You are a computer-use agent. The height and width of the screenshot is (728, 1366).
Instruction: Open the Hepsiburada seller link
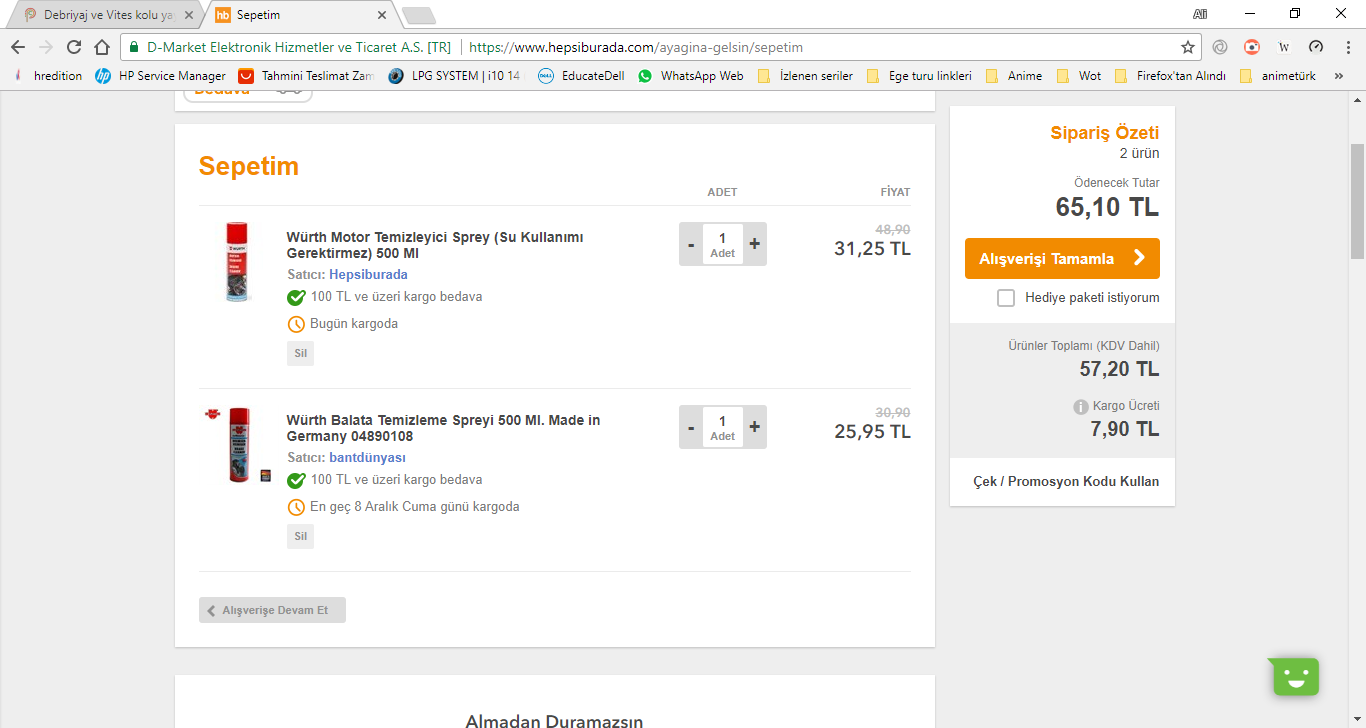coord(368,274)
